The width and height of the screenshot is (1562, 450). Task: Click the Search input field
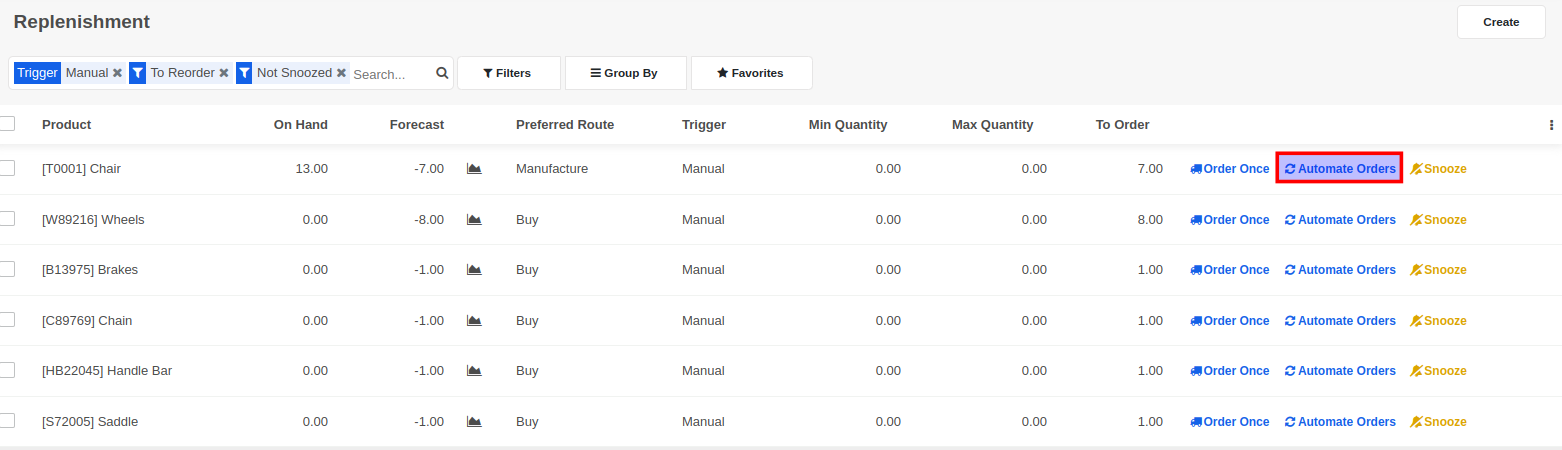(x=391, y=74)
